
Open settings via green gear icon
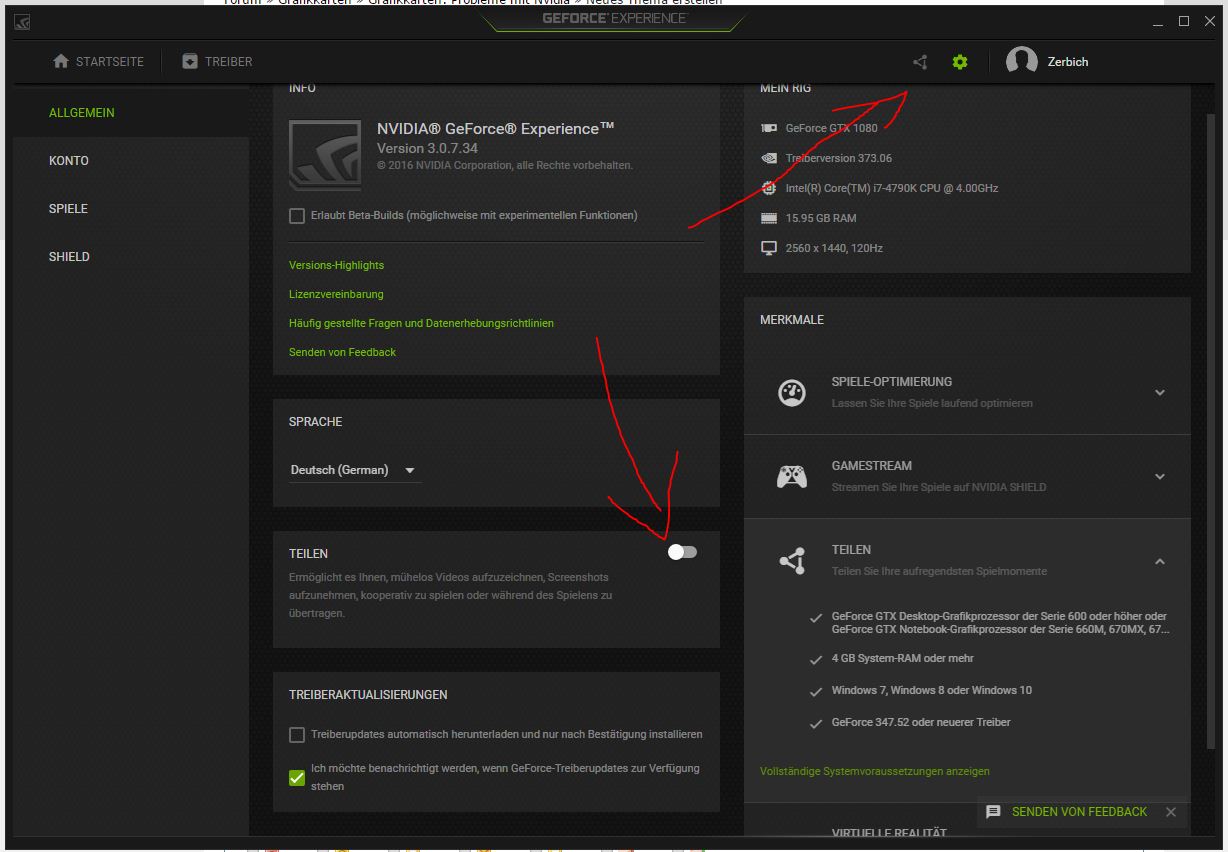[x=960, y=62]
